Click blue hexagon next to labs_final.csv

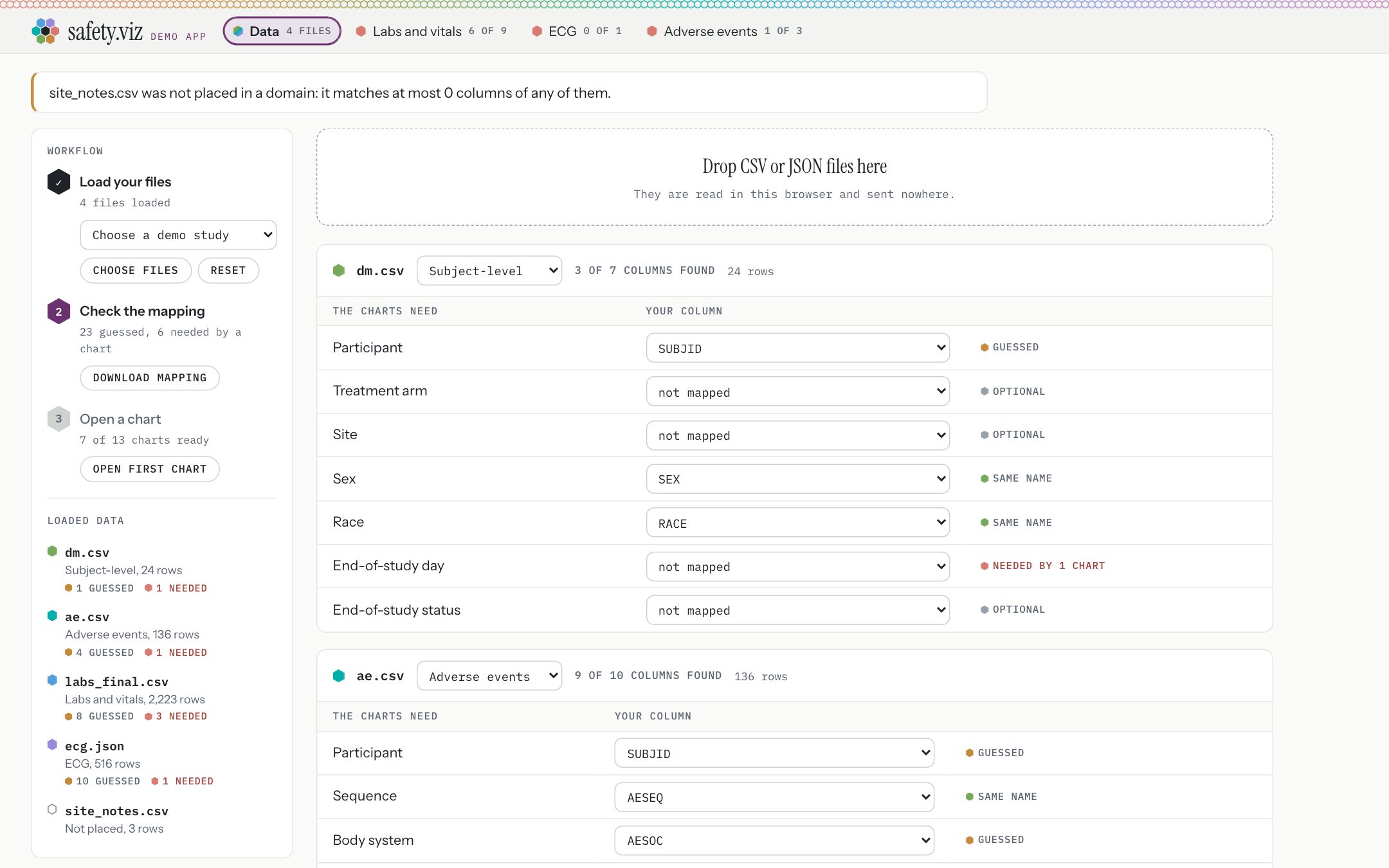(x=52, y=680)
